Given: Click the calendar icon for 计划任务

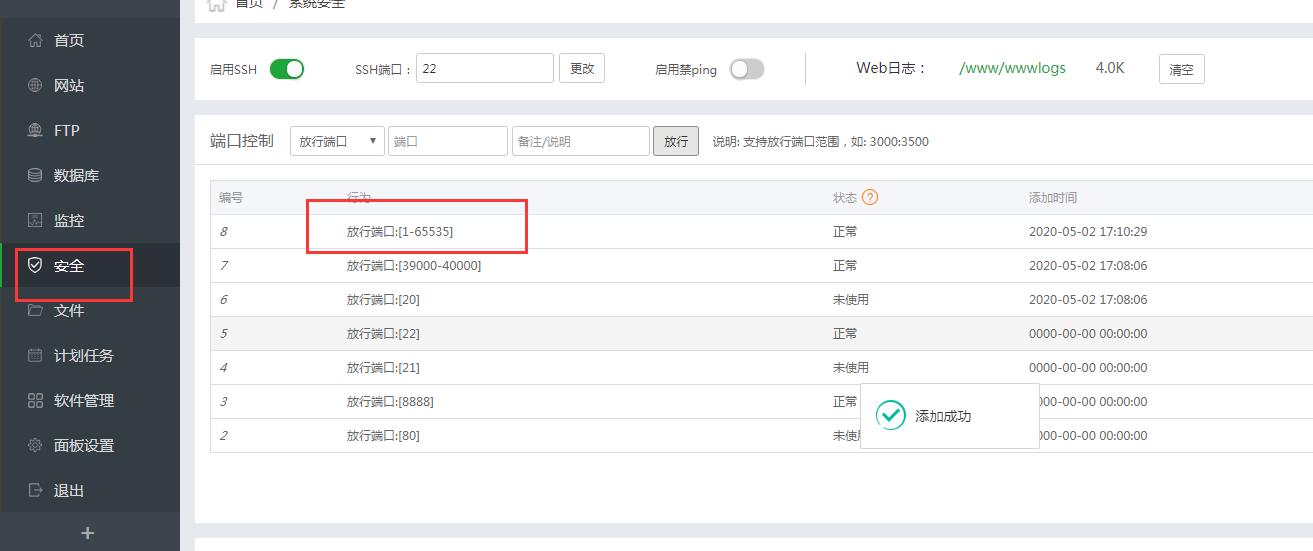Looking at the screenshot, I should click(x=35, y=356).
